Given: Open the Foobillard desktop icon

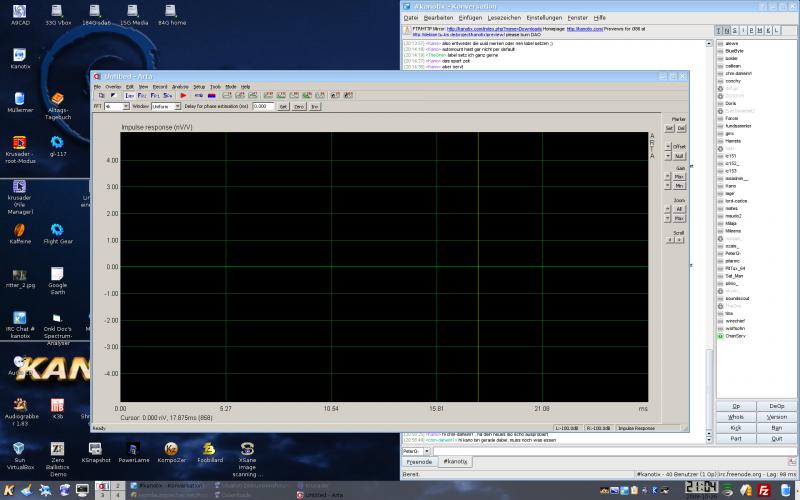Looking at the screenshot, I should (x=209, y=450).
